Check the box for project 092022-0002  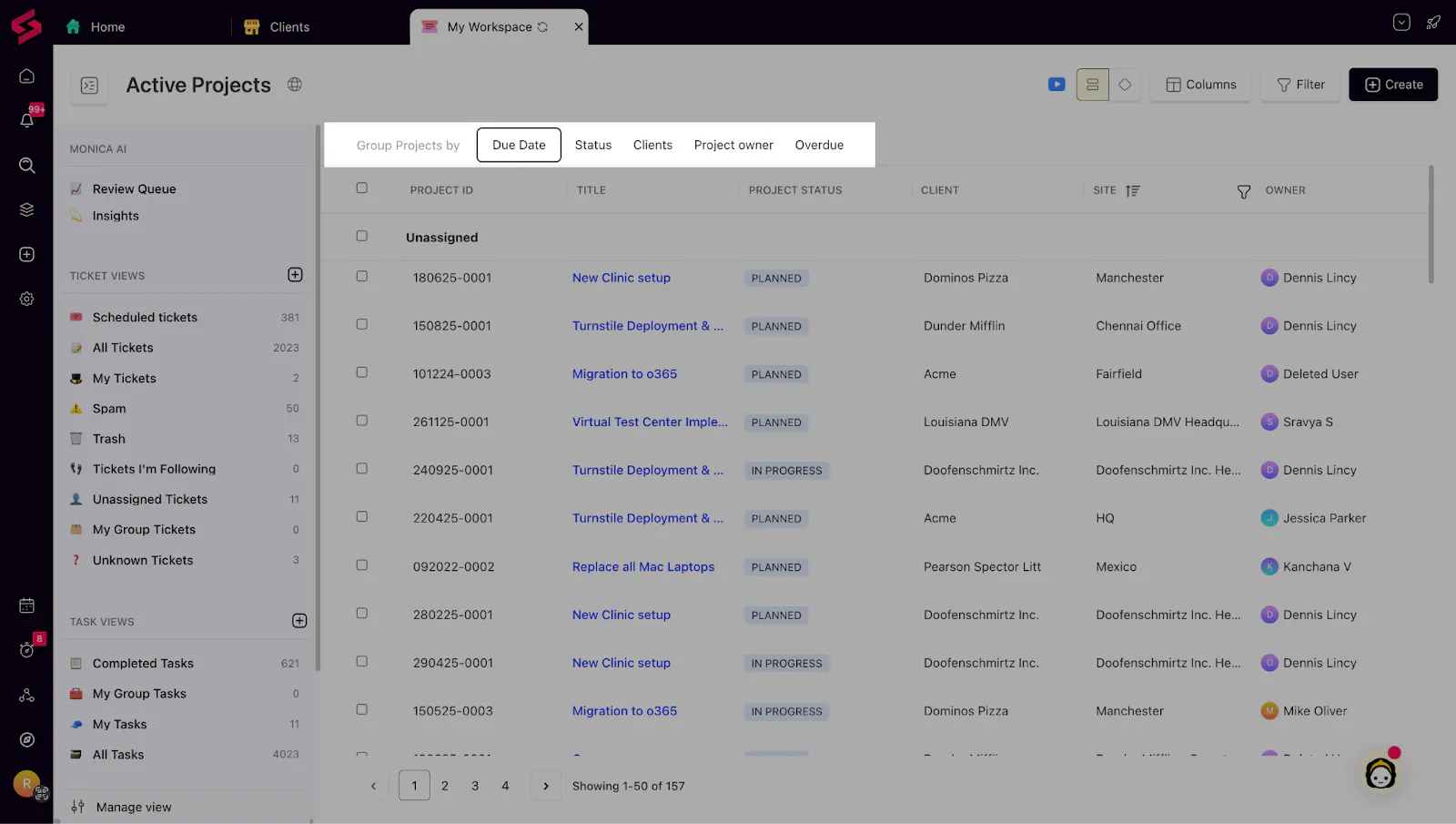[362, 565]
